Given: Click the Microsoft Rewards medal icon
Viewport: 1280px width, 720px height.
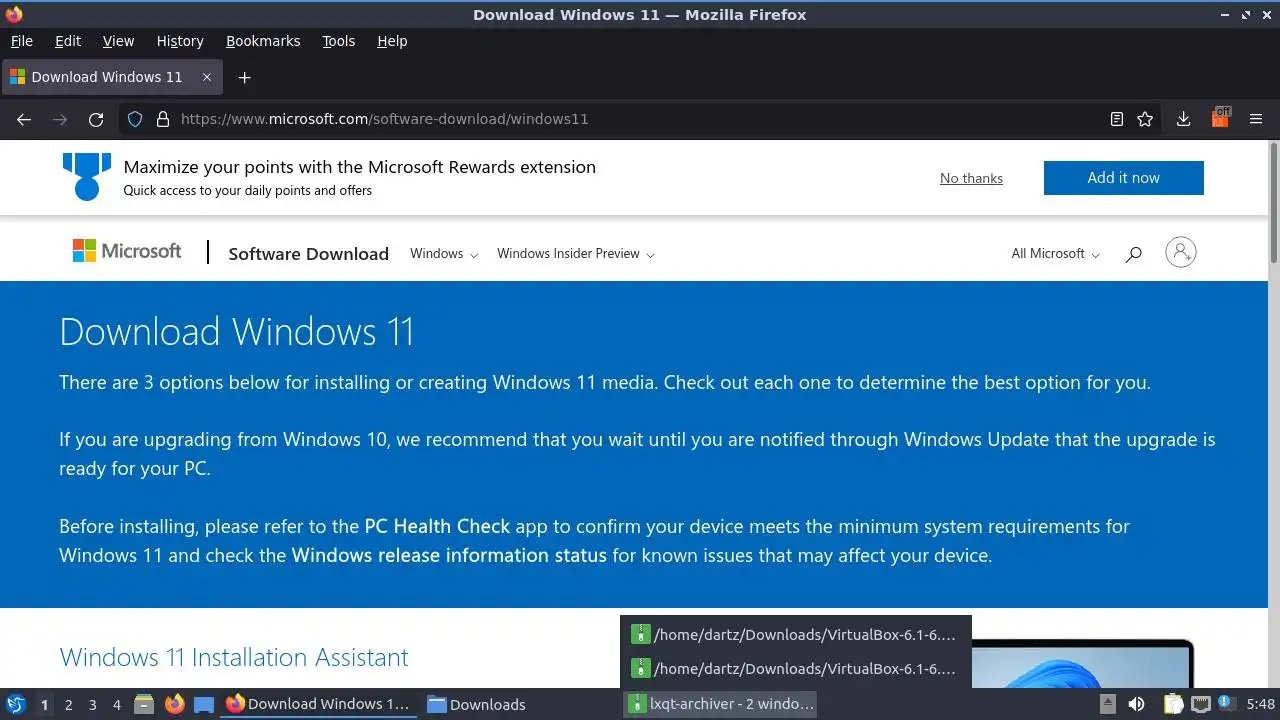Looking at the screenshot, I should pos(87,176).
